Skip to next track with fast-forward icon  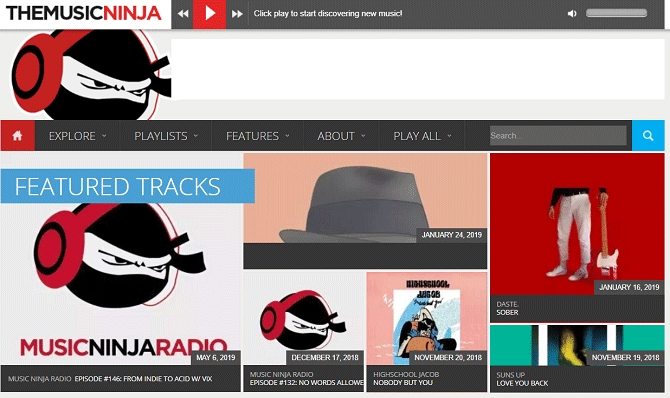tap(237, 14)
